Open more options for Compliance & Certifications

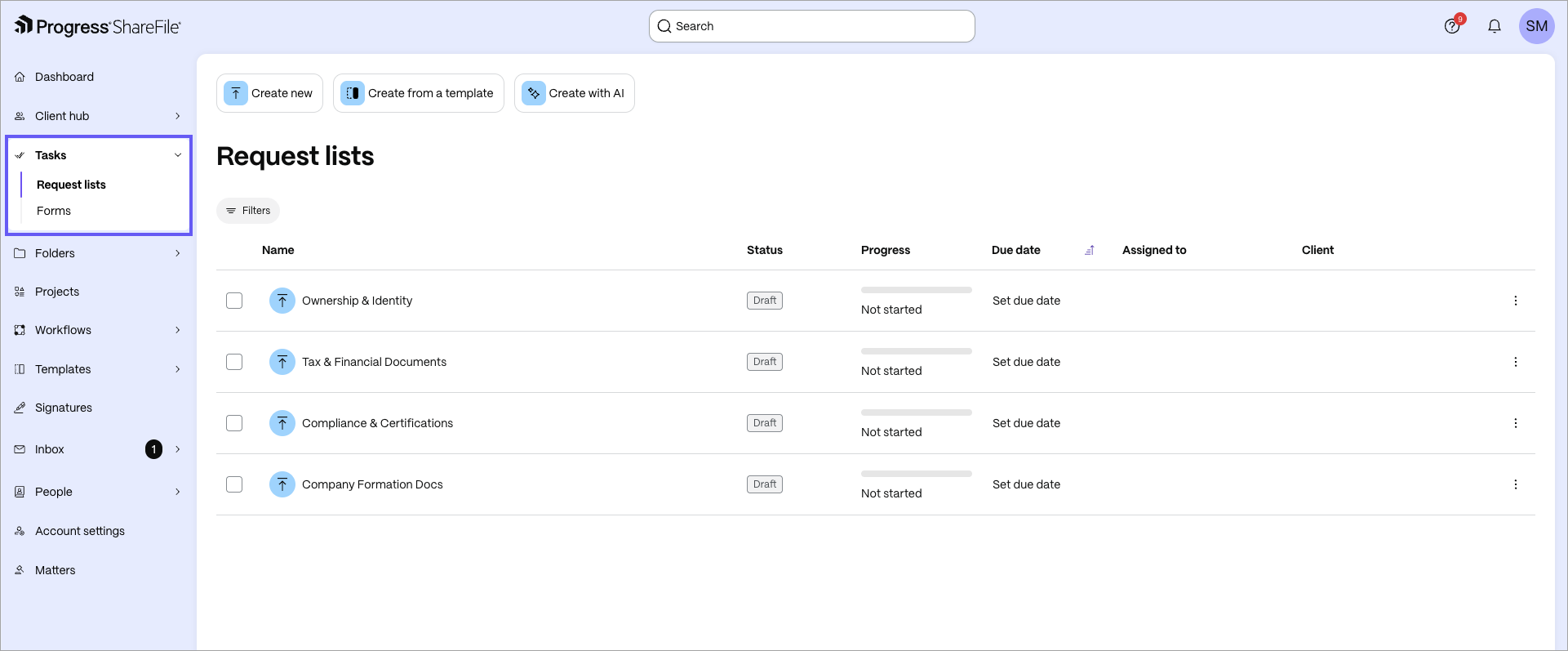click(x=1516, y=423)
